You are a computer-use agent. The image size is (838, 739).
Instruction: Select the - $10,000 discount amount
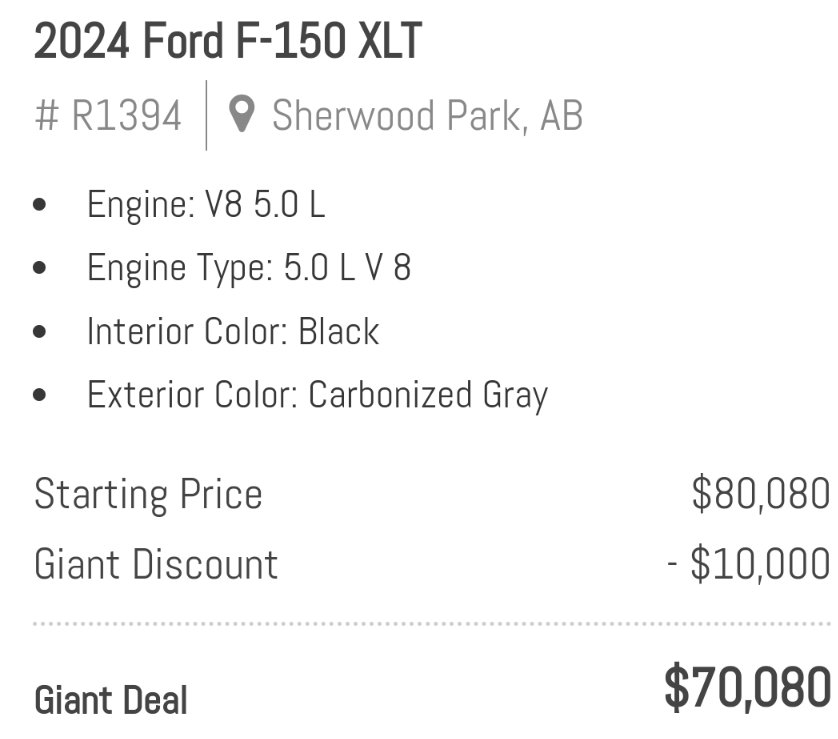[x=748, y=564]
